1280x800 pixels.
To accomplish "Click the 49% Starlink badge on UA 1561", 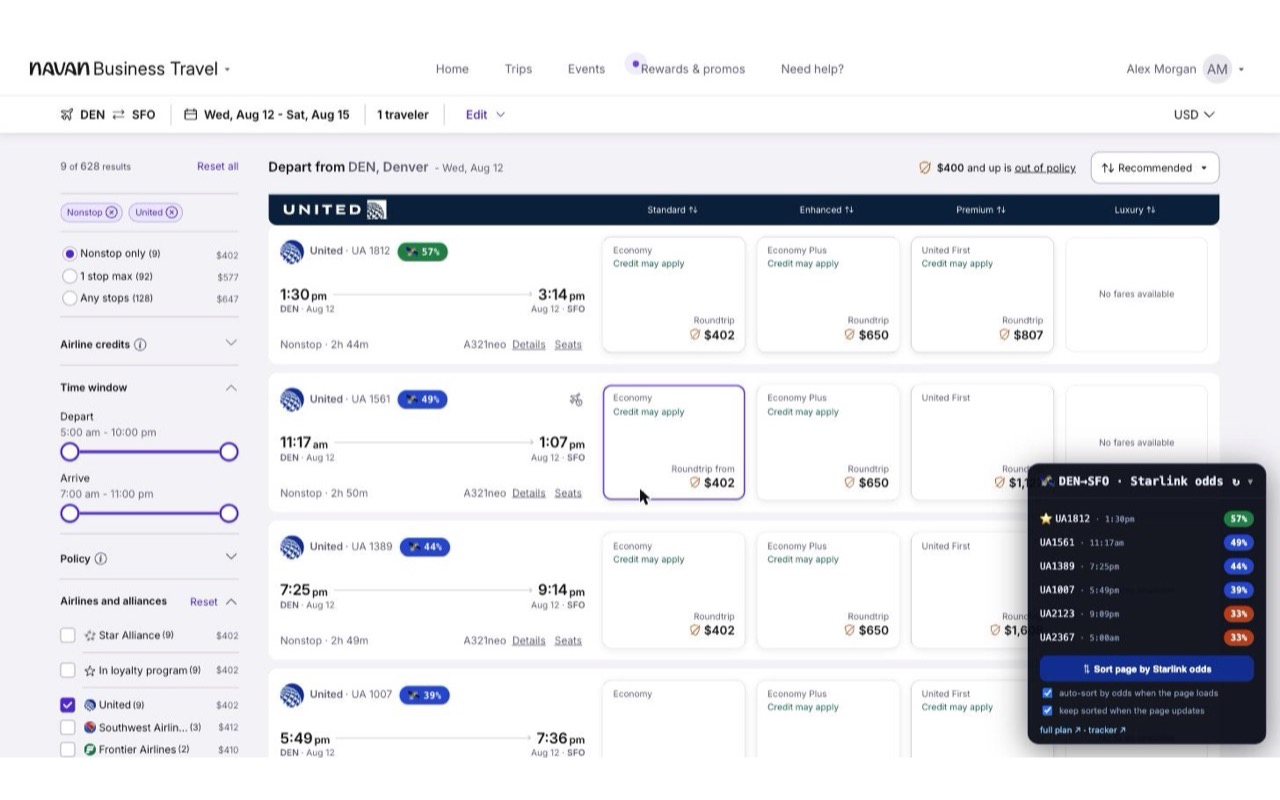I will pos(422,400).
